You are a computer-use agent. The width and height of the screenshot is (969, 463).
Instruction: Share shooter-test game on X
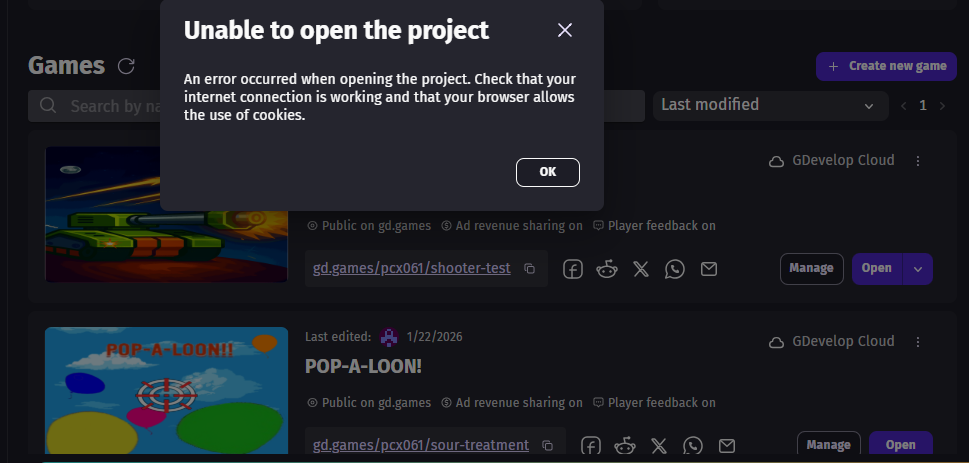pyautogui.click(x=641, y=269)
